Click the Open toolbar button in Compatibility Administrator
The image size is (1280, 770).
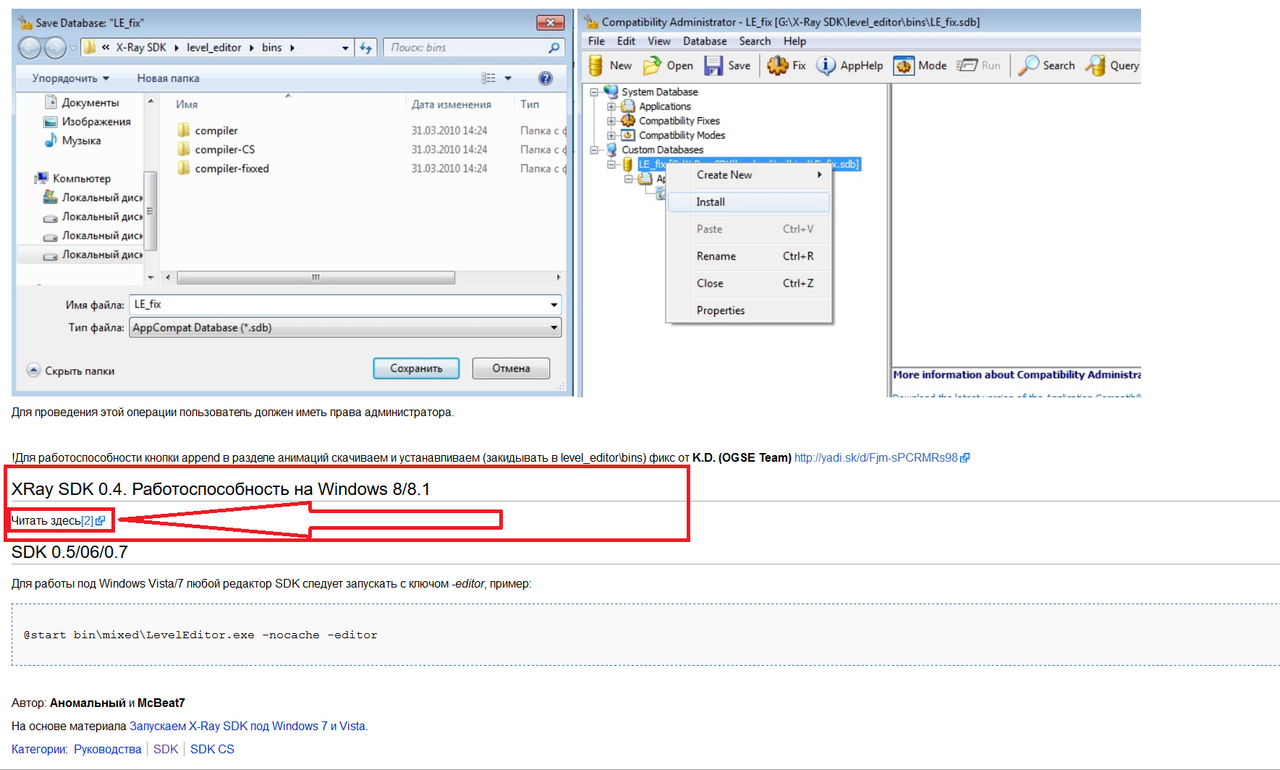point(668,65)
